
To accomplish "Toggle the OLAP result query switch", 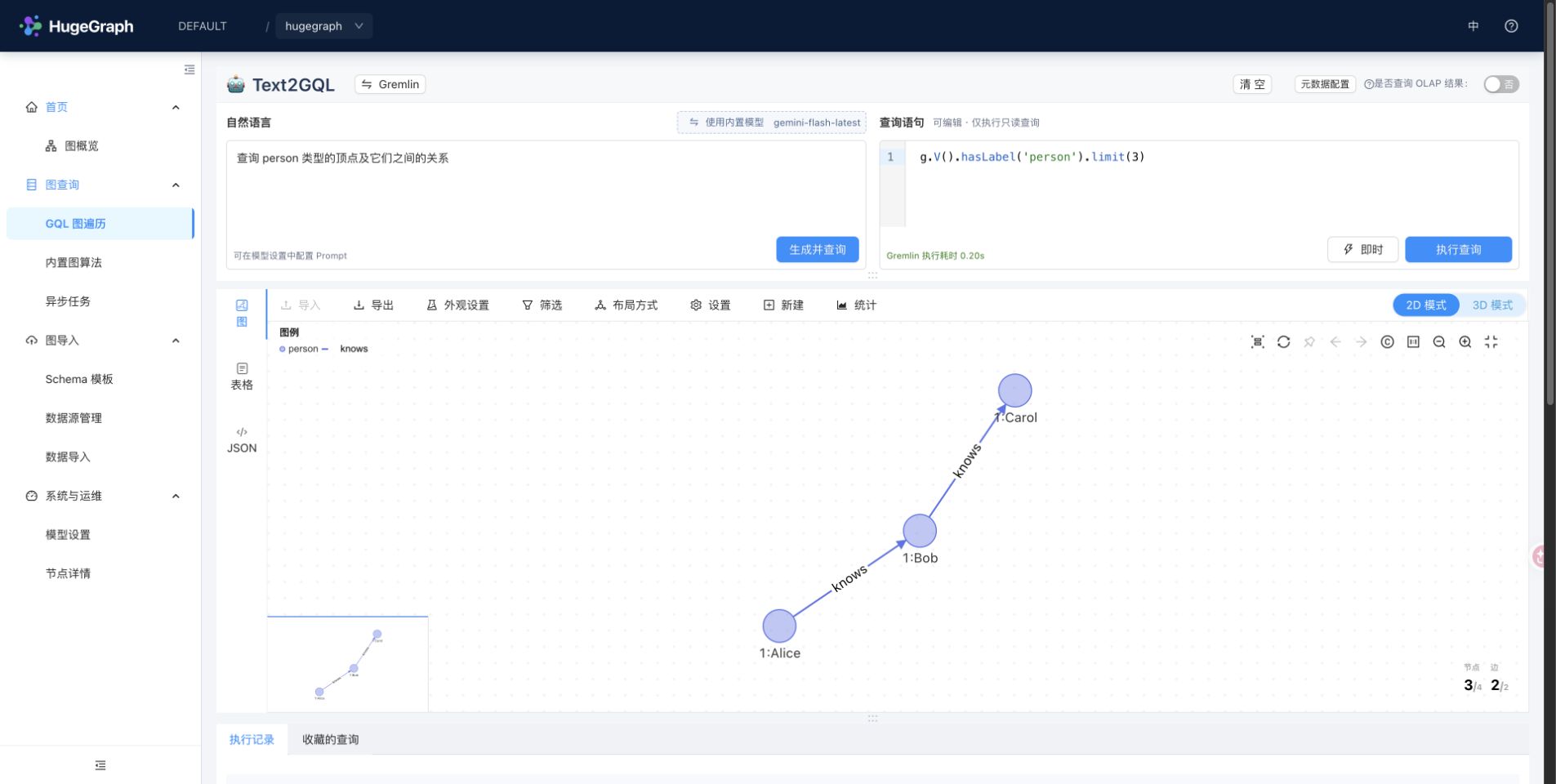I will coord(1501,84).
